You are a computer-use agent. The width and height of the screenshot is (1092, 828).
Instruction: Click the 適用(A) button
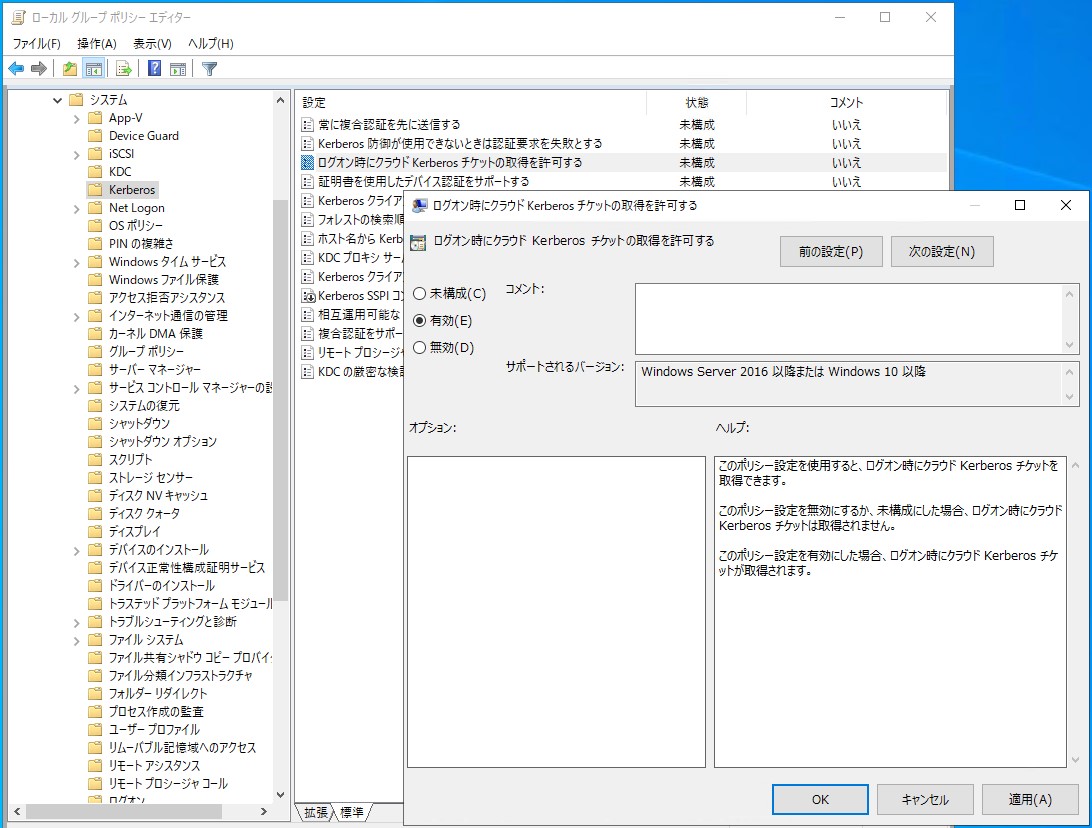1029,799
